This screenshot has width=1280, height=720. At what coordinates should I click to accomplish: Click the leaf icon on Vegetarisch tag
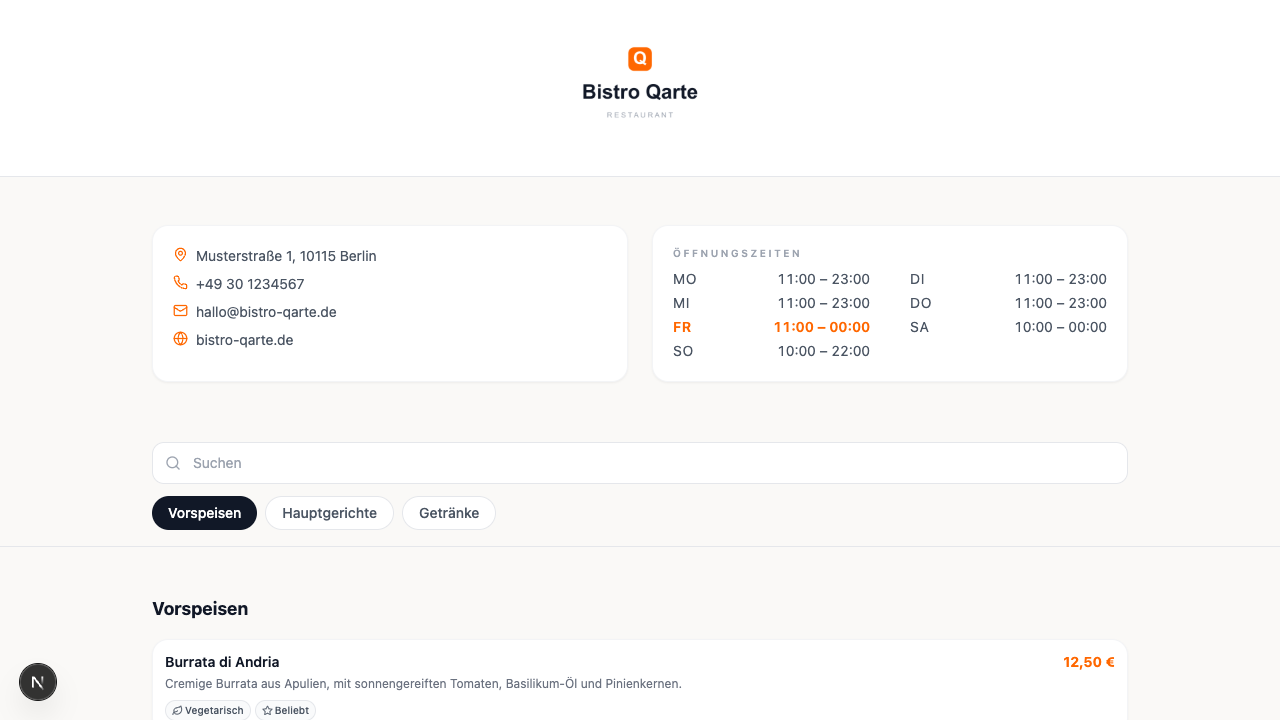click(x=177, y=710)
